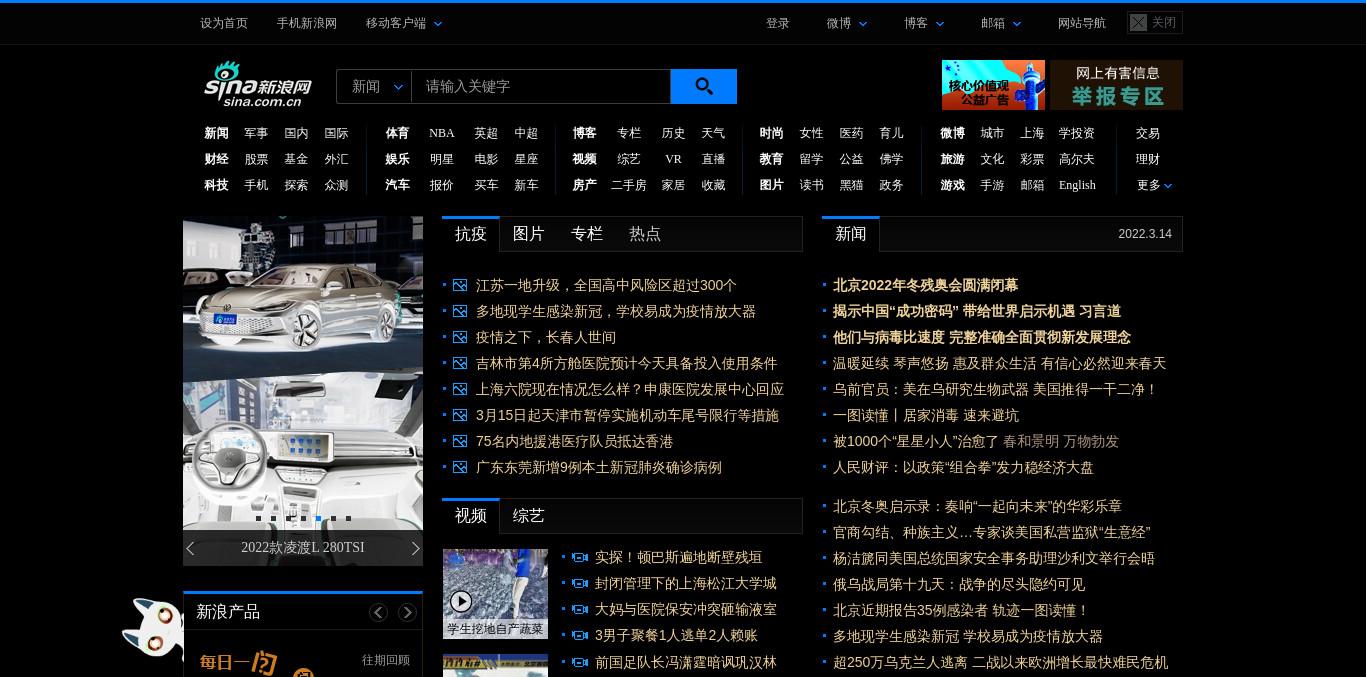
Task: Click image icon beside 广东东莞新增9例 headline
Action: pyautogui.click(x=460, y=467)
